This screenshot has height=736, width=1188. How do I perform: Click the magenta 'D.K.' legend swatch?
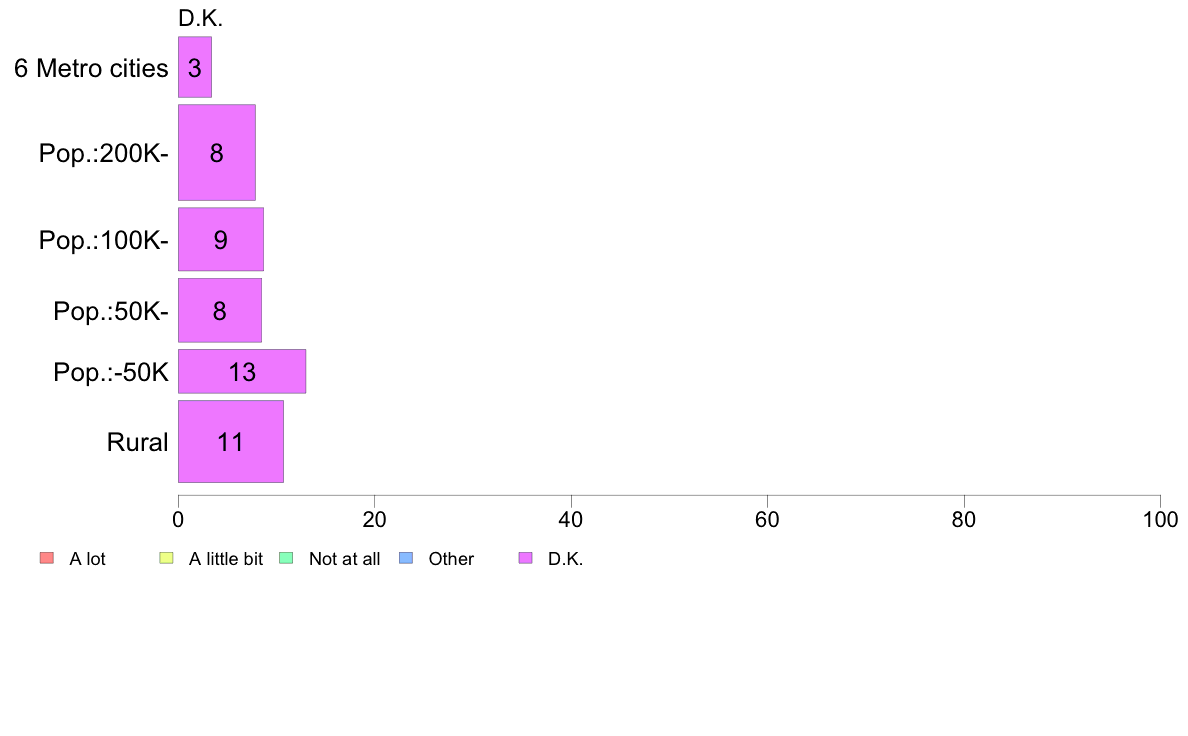coord(525,559)
